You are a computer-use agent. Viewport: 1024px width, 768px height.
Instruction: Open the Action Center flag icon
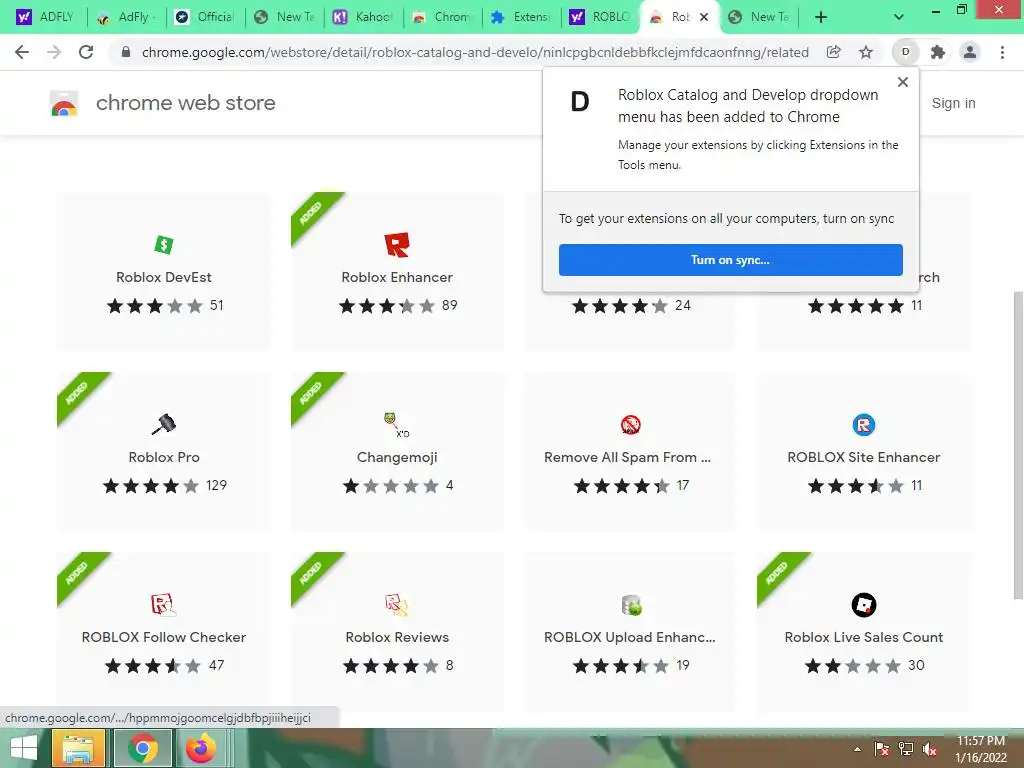[x=881, y=749]
